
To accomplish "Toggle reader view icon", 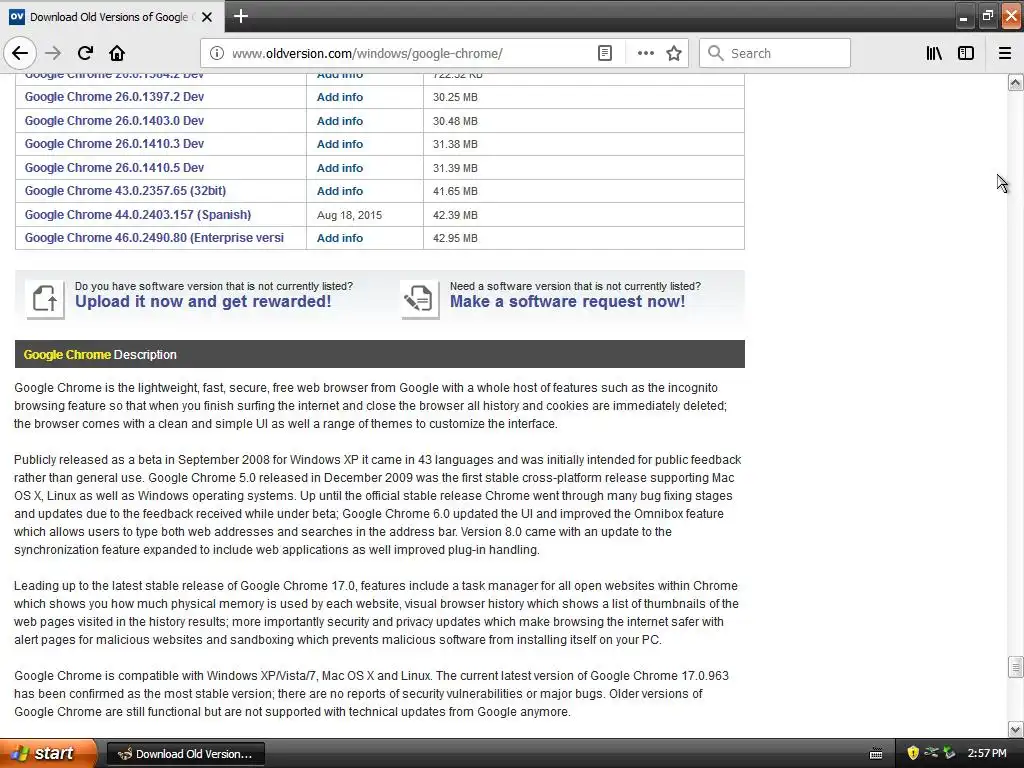I will tap(605, 53).
